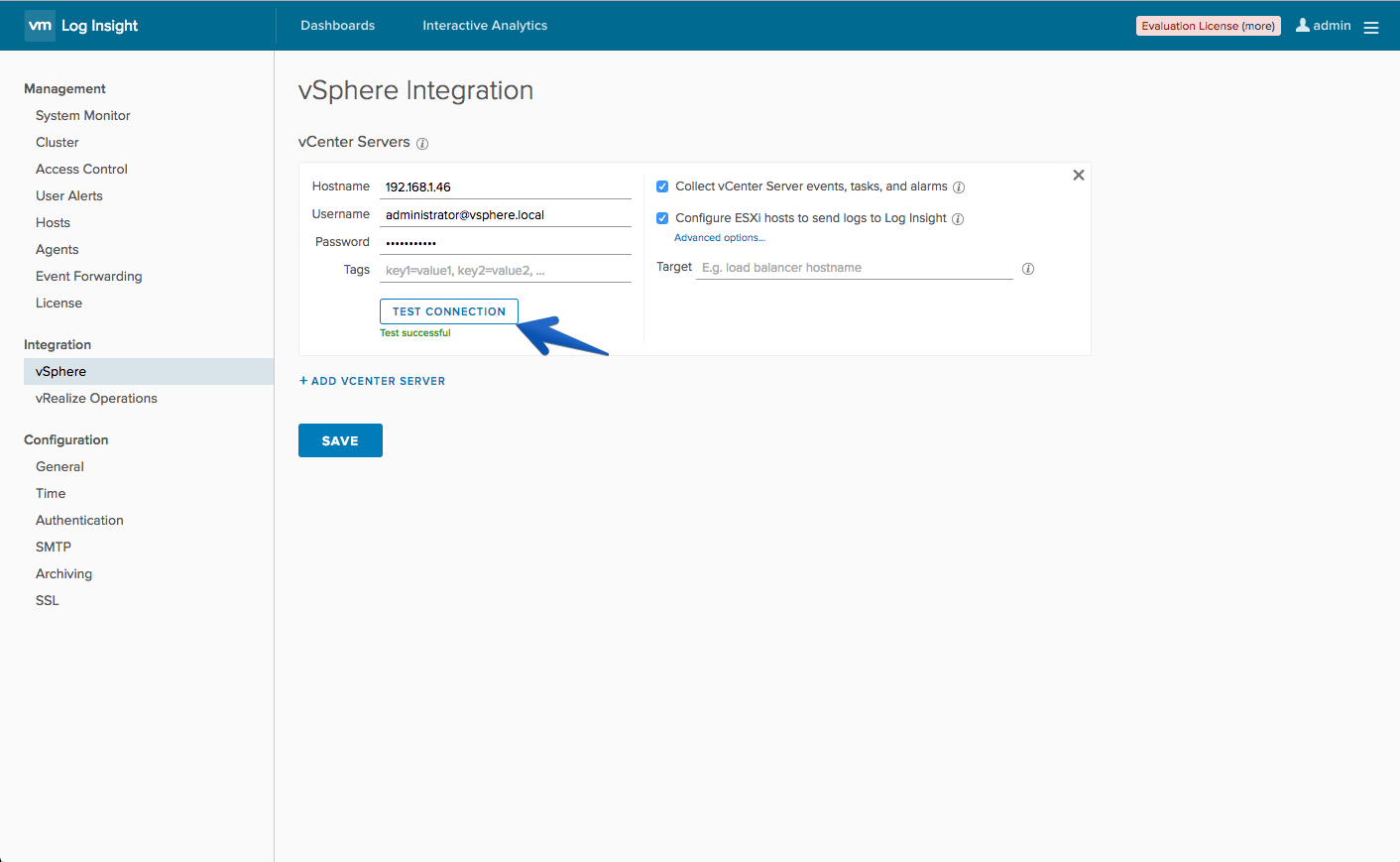This screenshot has height=862, width=1400.
Task: Click info icon next to Configure ESXi hosts
Action: click(958, 219)
